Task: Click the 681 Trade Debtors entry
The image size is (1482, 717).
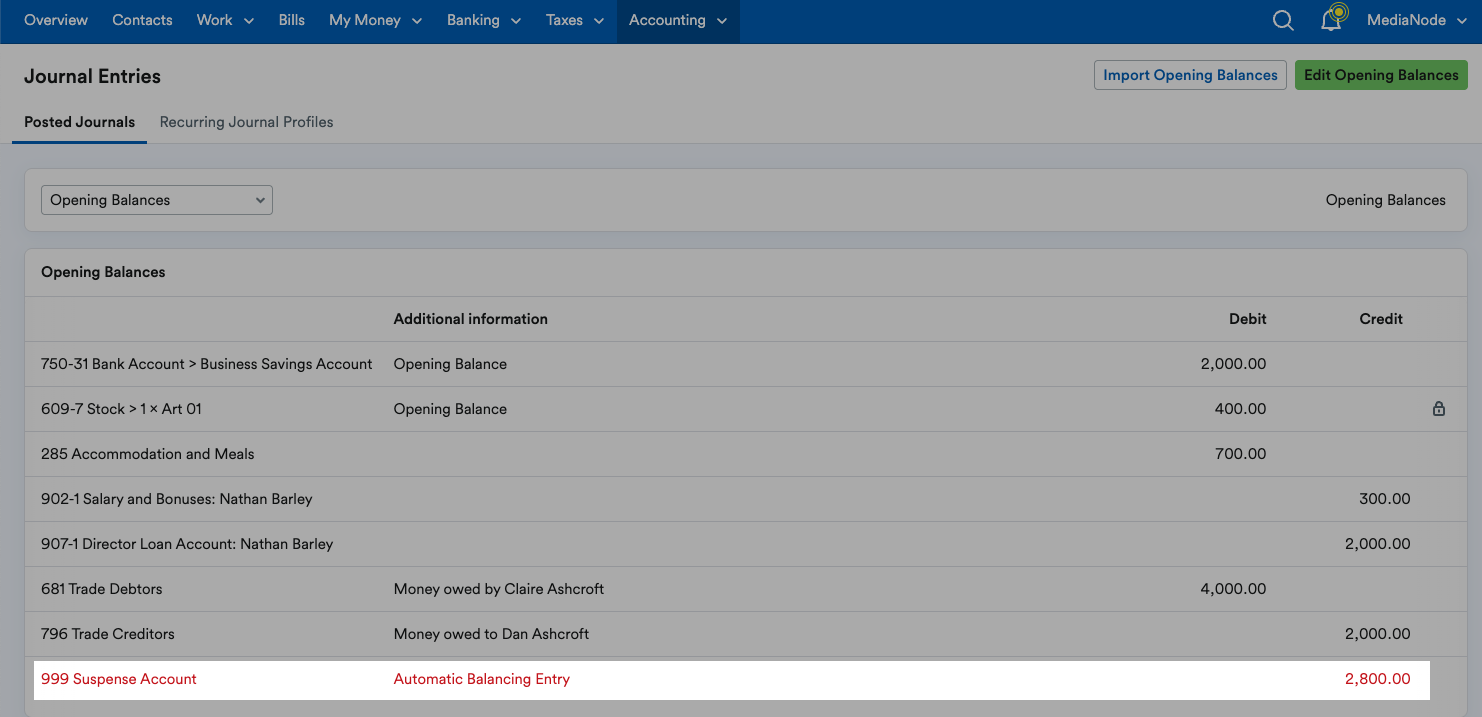Action: click(x=101, y=589)
